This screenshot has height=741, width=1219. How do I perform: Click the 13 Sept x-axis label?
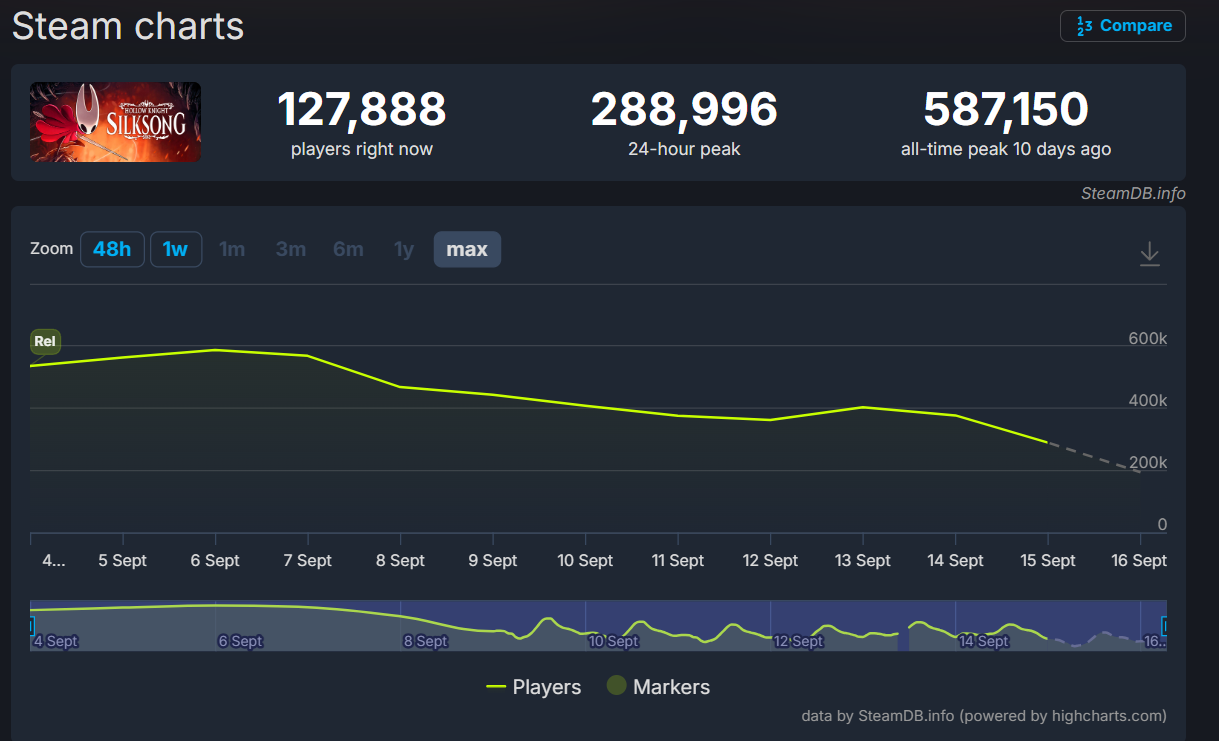pos(862,560)
